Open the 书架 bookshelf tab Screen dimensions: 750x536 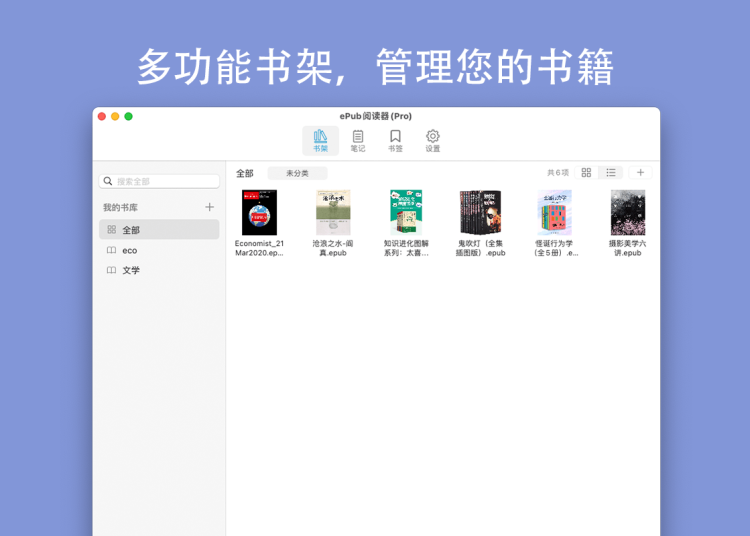pos(320,140)
